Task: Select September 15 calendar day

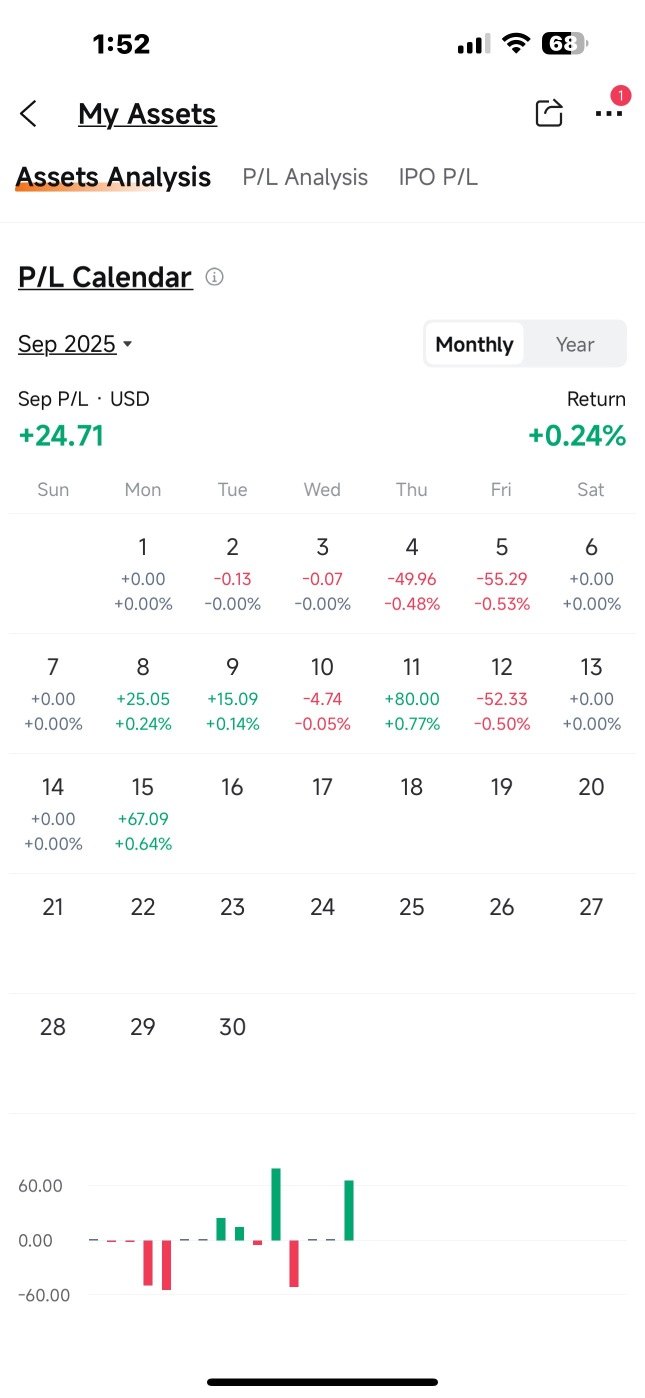Action: [x=143, y=813]
